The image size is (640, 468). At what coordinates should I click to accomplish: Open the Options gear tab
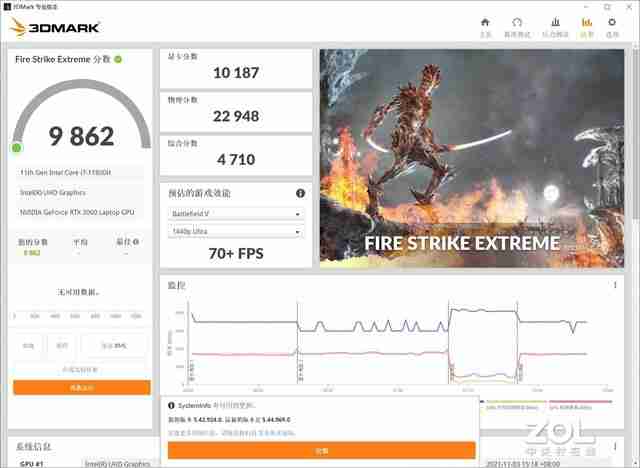point(617,26)
